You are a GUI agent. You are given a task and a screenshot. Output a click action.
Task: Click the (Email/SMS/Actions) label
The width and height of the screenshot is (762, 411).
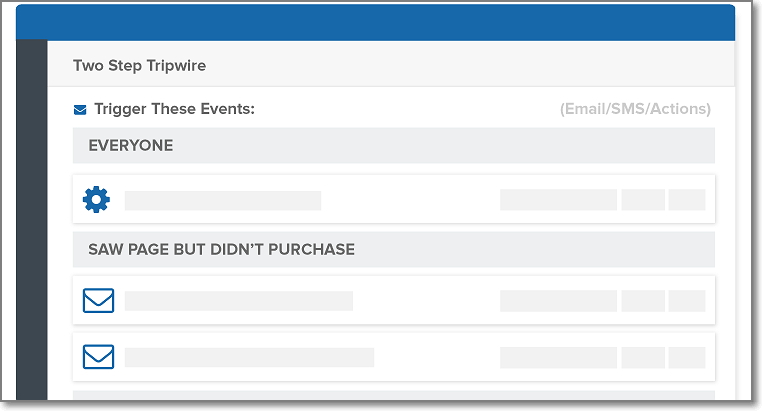pyautogui.click(x=635, y=109)
